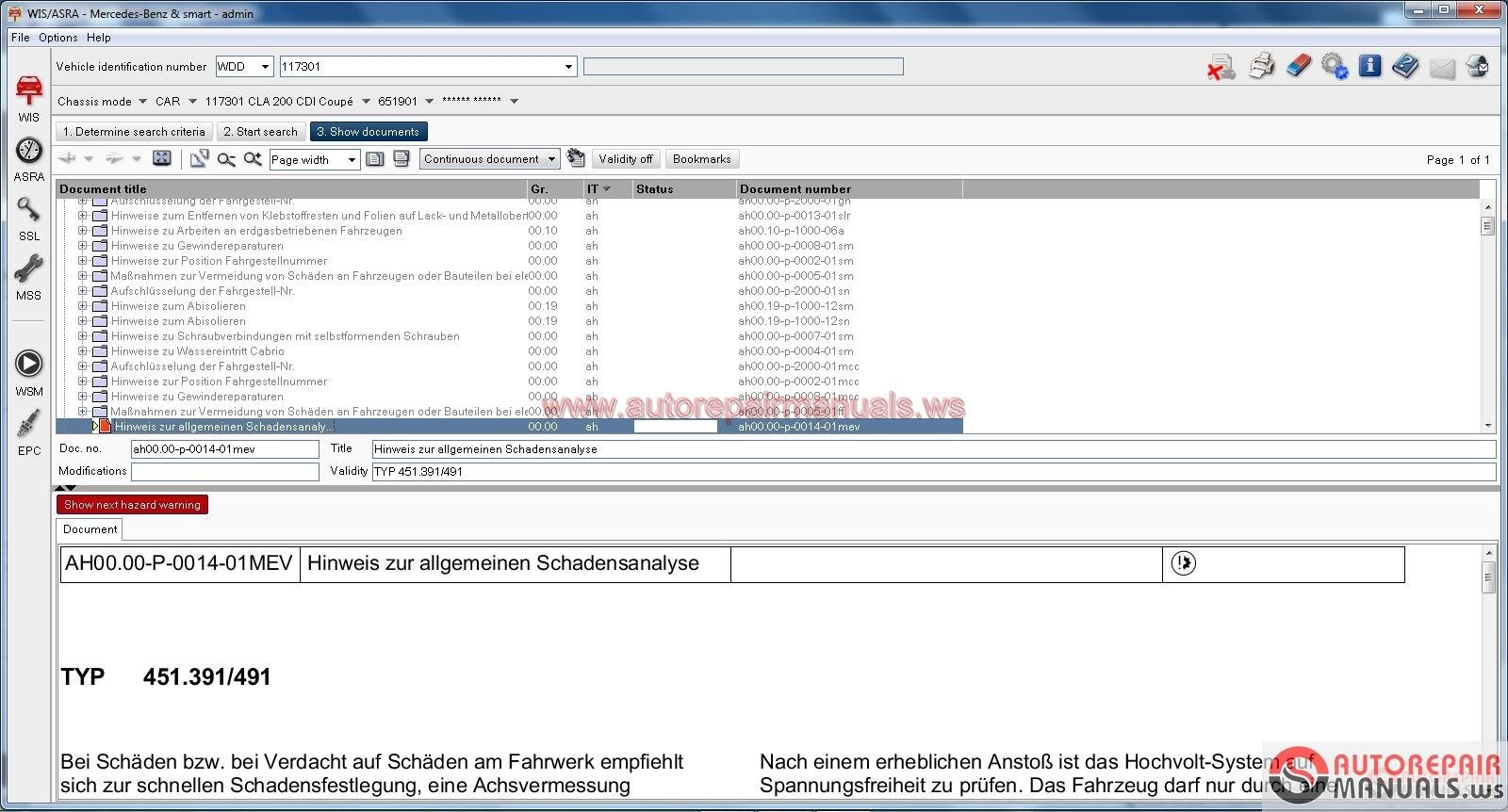Image resolution: width=1508 pixels, height=812 pixels.
Task: Click the Status column header
Action: 684,189
